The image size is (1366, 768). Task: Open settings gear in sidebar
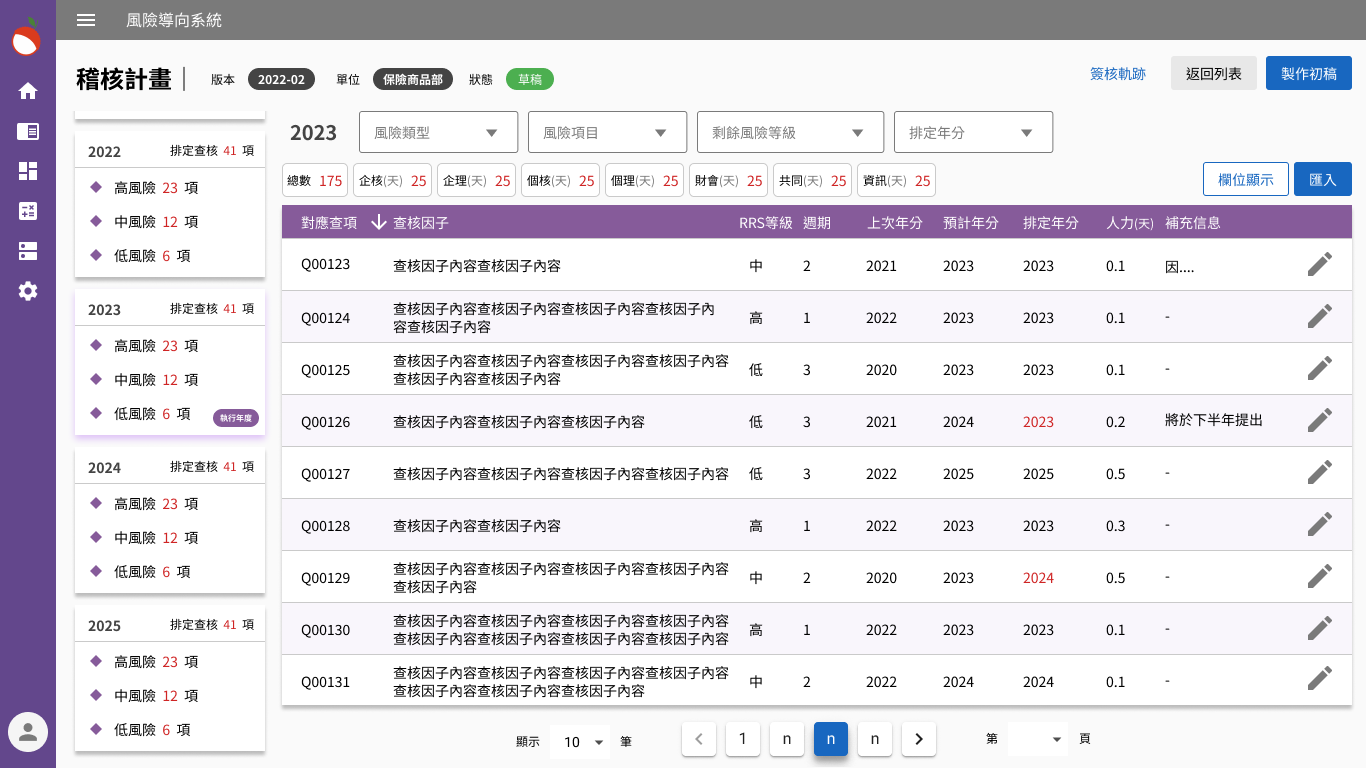pyautogui.click(x=28, y=291)
